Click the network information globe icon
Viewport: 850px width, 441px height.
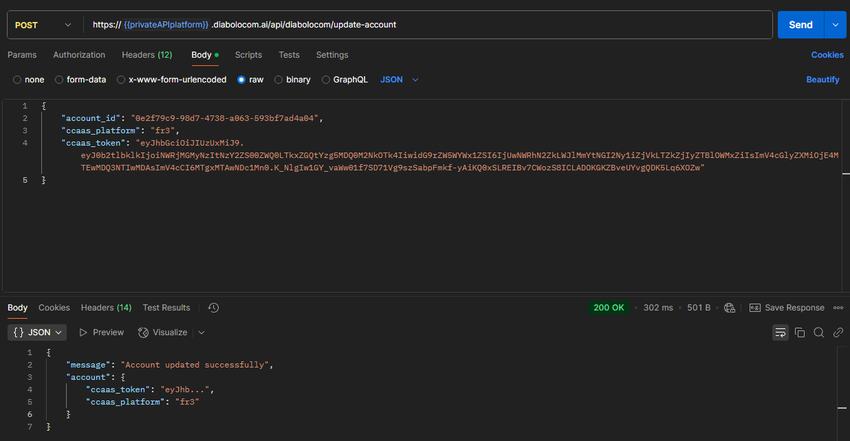coord(730,308)
